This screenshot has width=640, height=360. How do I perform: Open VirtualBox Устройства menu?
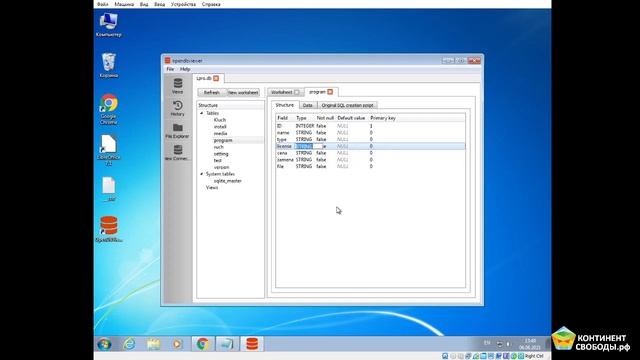point(183,4)
